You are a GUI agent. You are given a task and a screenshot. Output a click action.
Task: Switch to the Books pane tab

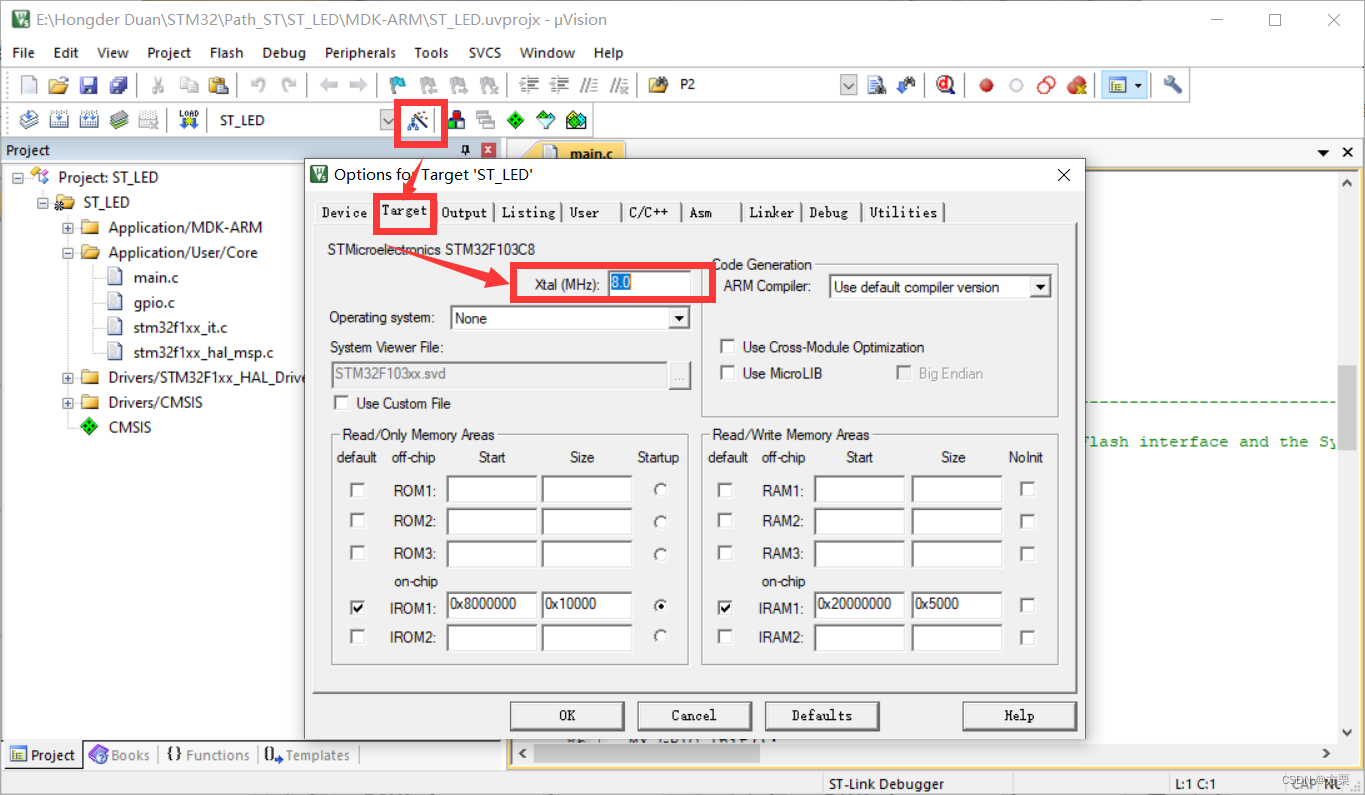tap(120, 755)
